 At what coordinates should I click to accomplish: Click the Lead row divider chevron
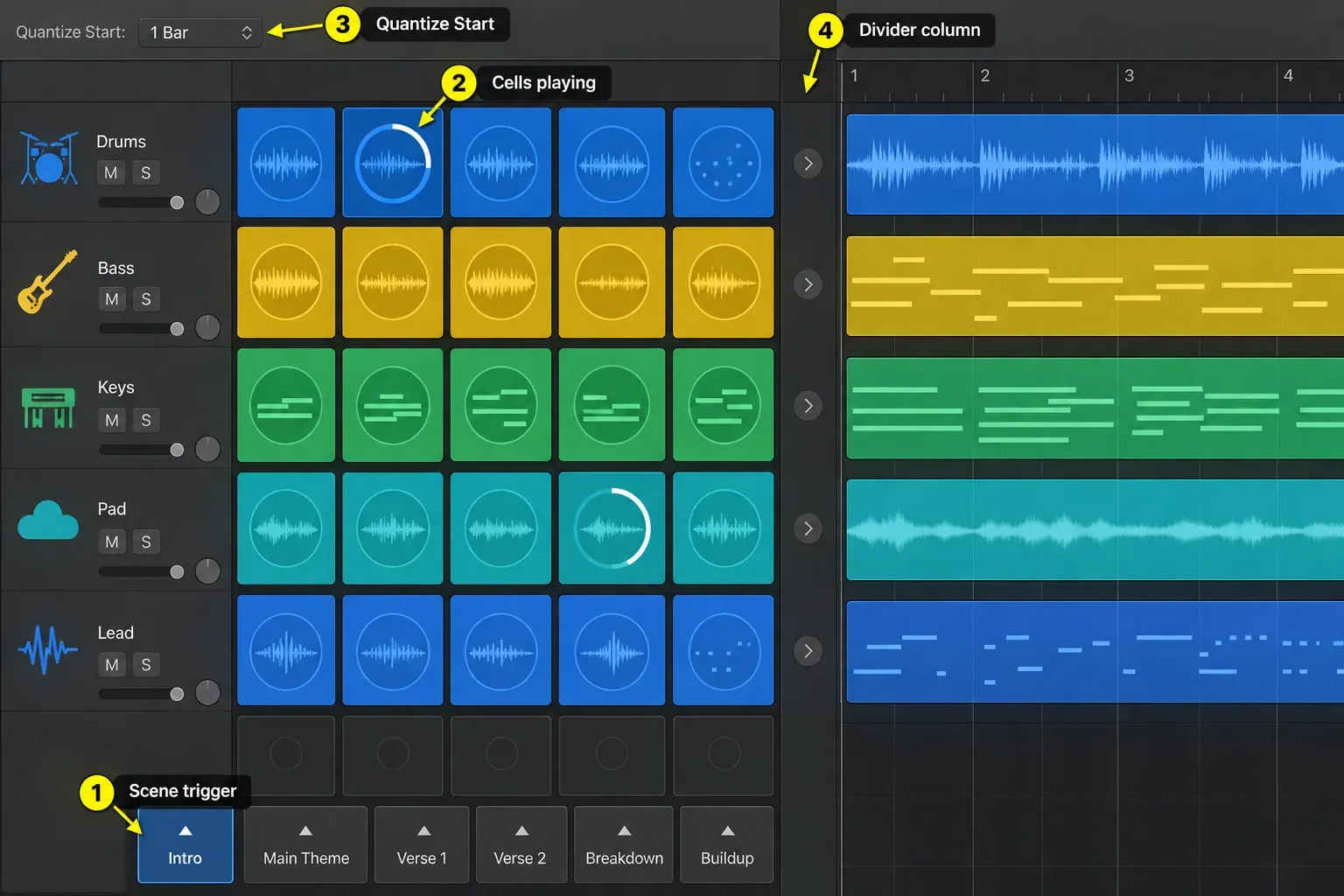tap(808, 651)
